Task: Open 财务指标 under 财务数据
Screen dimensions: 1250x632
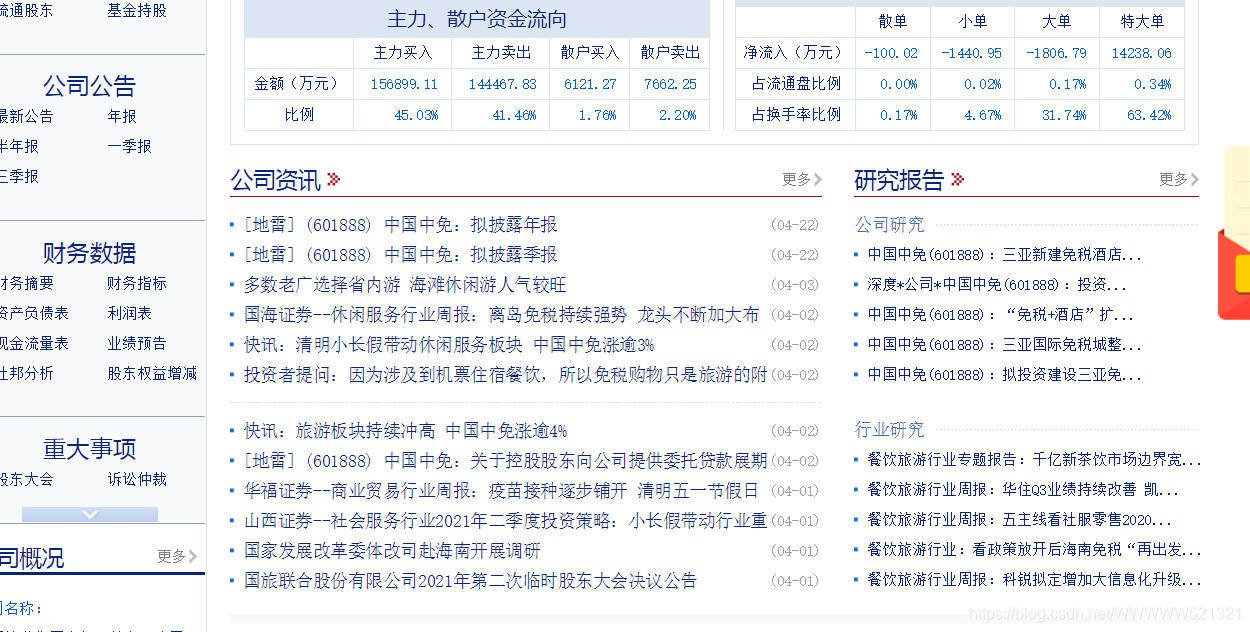Action: point(137,283)
